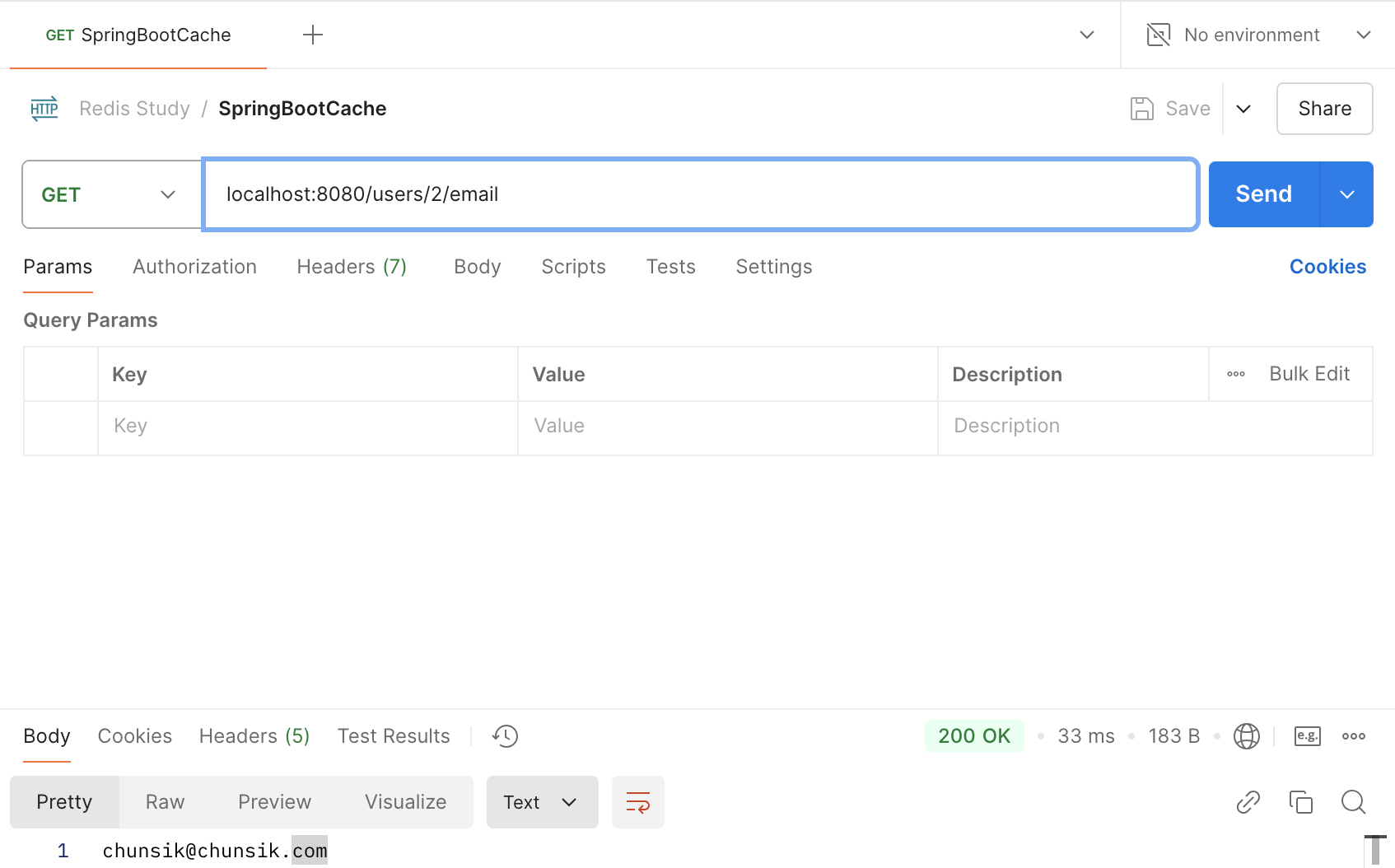Click the request URL input field

click(x=700, y=194)
